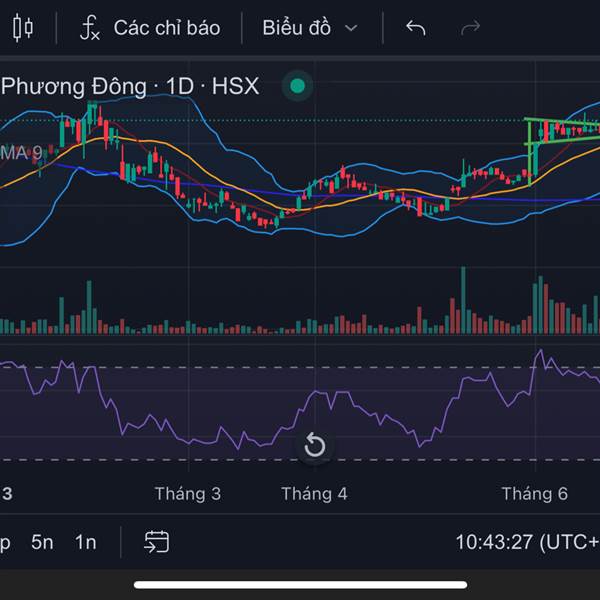The image size is (600, 600).
Task: Click the circular reset chart view button
Action: click(315, 446)
